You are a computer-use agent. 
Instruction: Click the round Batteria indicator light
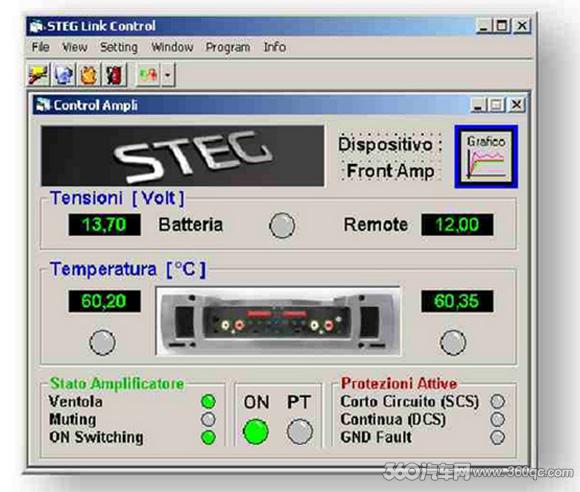click(282, 225)
